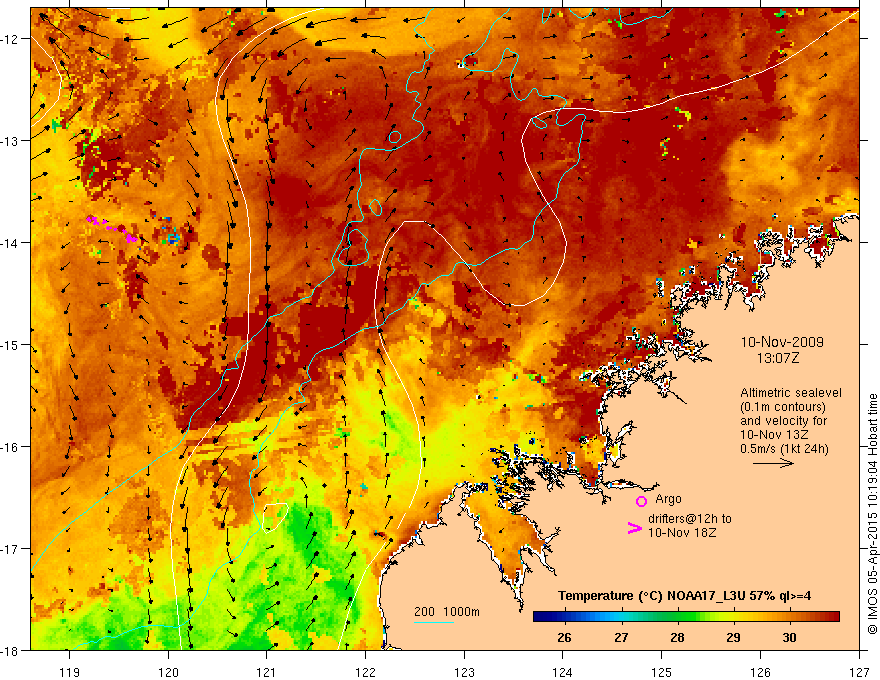Click the temperature color bar

(686, 617)
